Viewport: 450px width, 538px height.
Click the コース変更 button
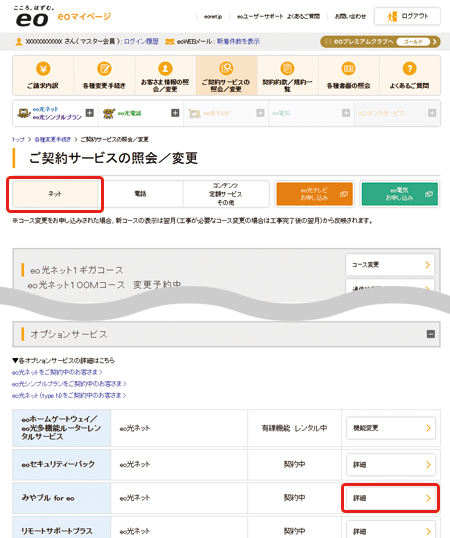pos(390,265)
